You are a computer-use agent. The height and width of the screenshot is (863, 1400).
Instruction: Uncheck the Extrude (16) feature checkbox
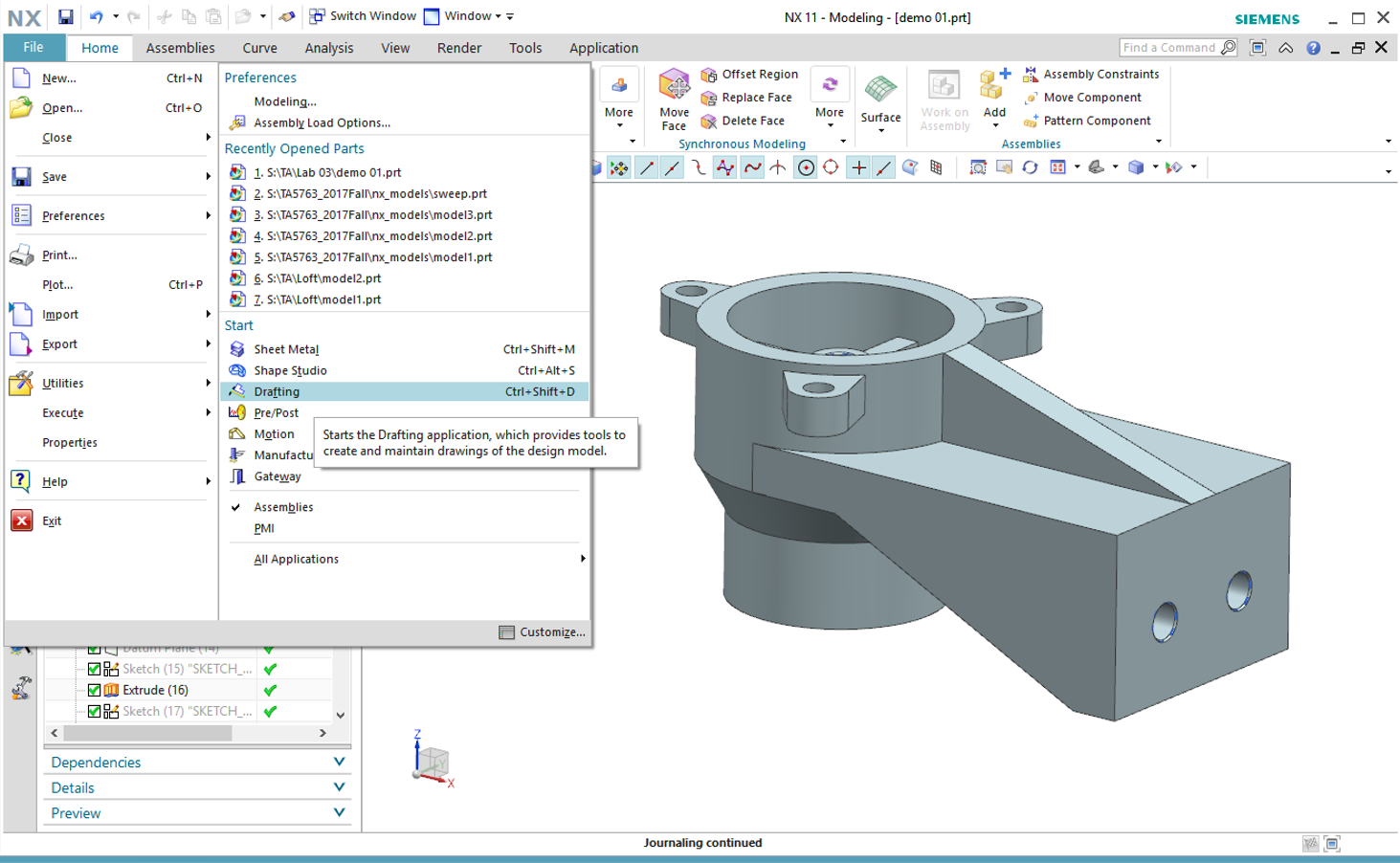coord(94,690)
